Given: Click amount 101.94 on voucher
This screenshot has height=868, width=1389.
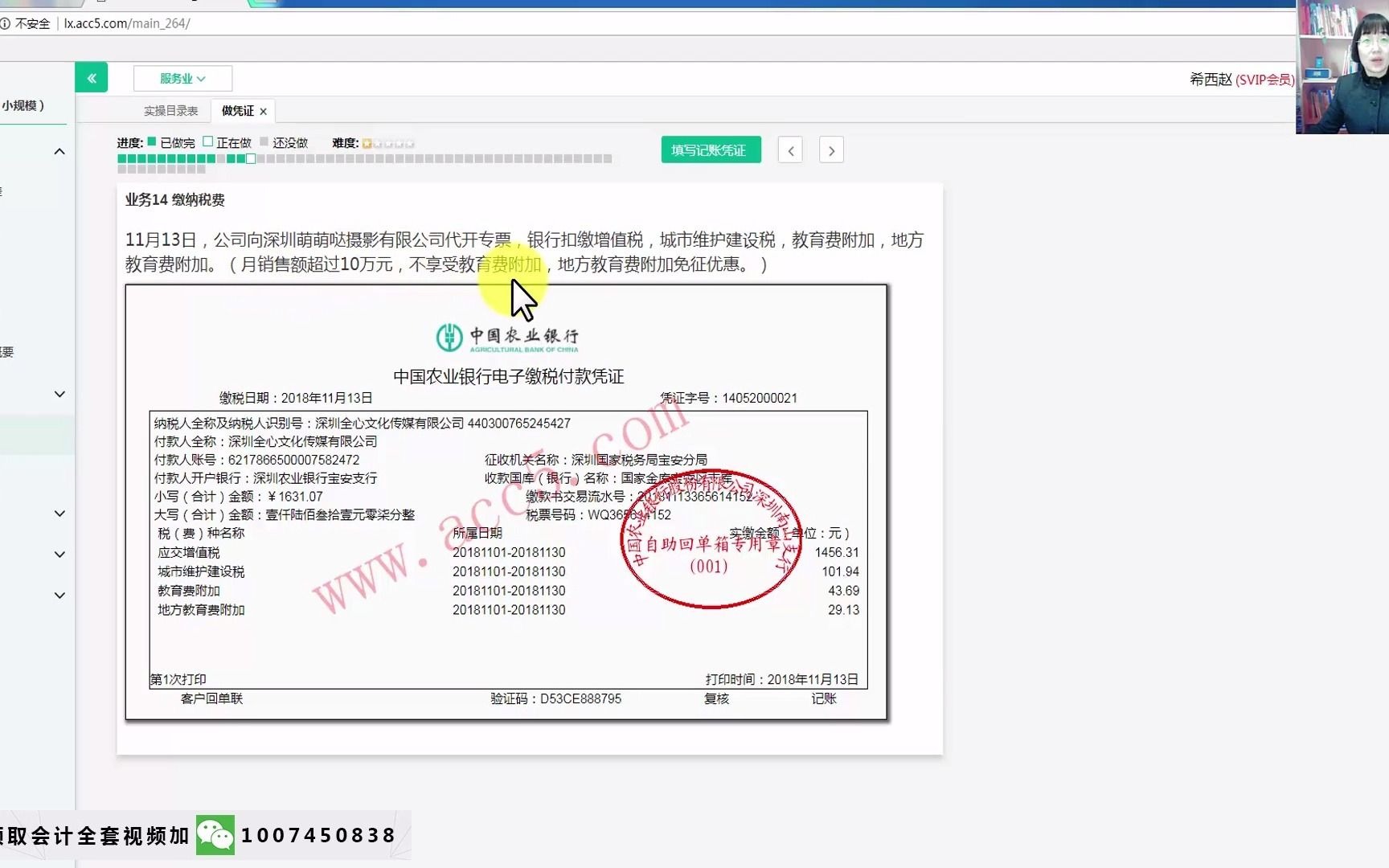Looking at the screenshot, I should coord(841,571).
